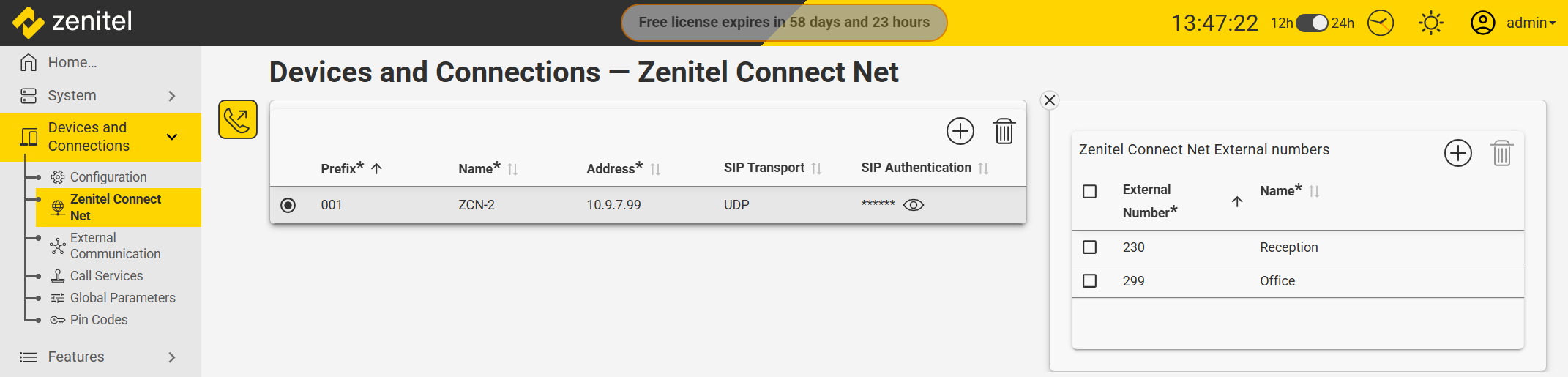
Task: Tick the checkbox for Office 299
Action: click(1089, 281)
